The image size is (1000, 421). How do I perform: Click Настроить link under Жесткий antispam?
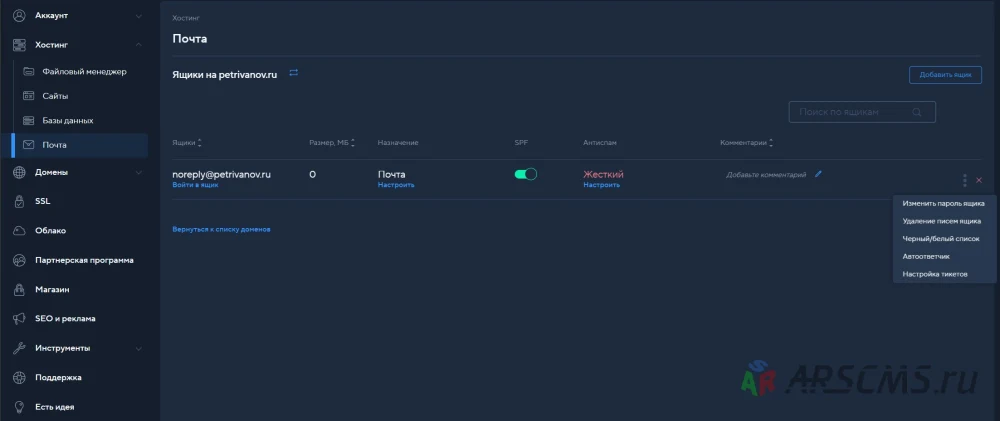click(601, 185)
